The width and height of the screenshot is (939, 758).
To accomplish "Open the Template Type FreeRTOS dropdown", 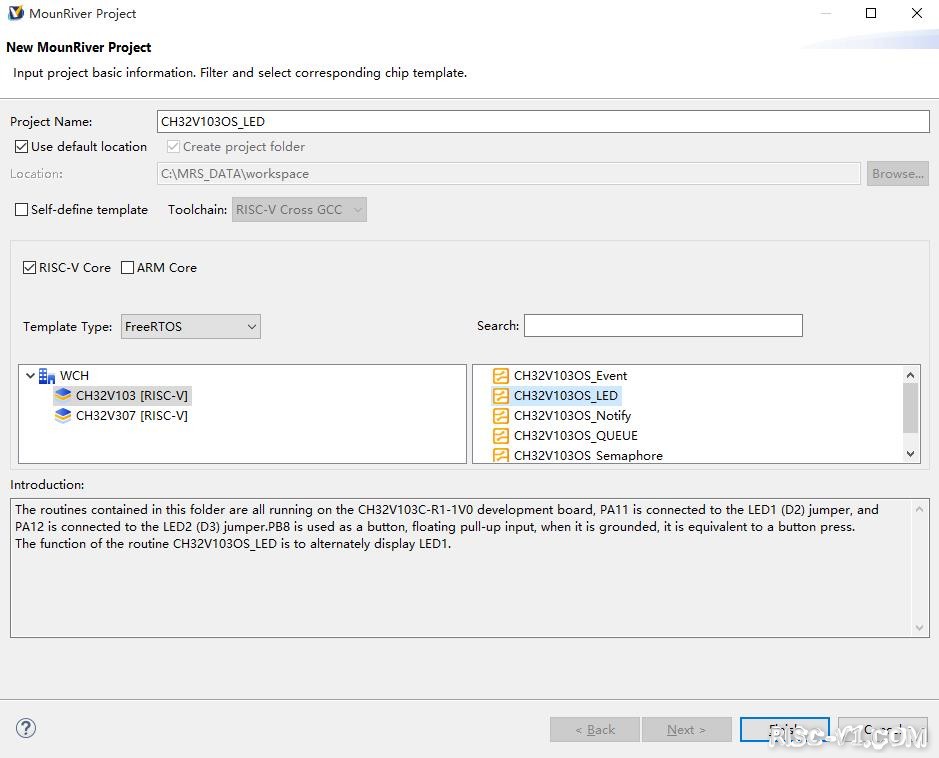I will click(191, 326).
